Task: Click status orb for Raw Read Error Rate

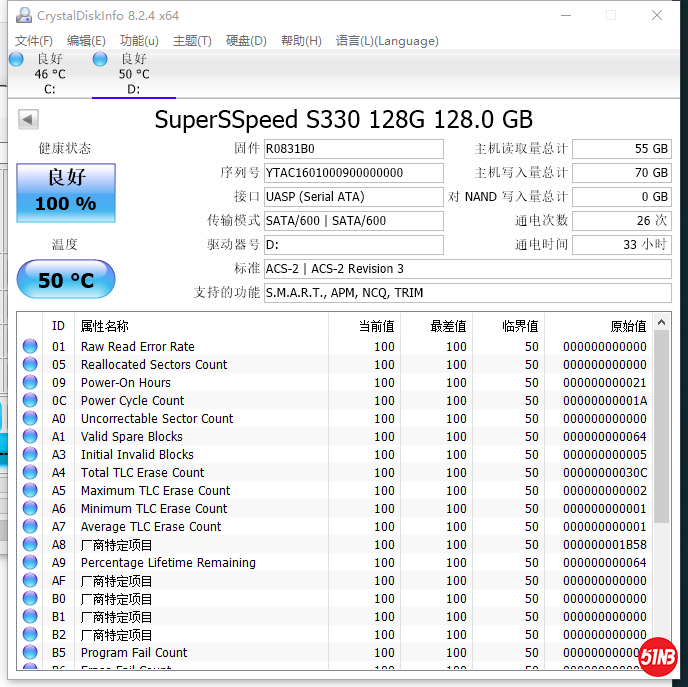Action: 30,347
